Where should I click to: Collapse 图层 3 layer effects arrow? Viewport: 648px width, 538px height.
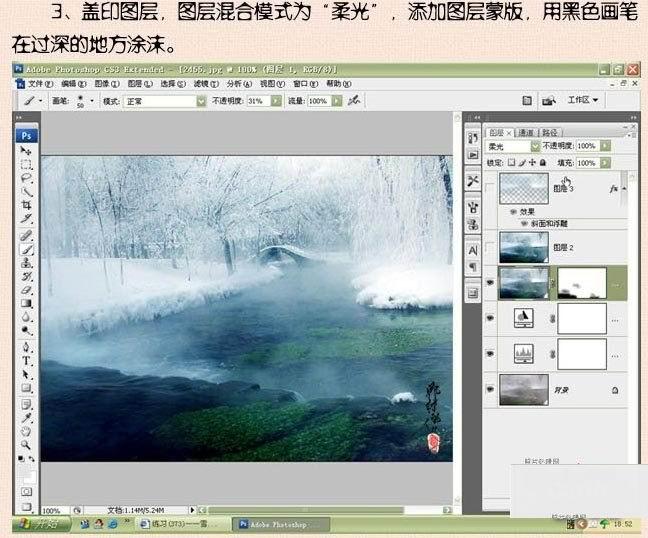coord(624,188)
